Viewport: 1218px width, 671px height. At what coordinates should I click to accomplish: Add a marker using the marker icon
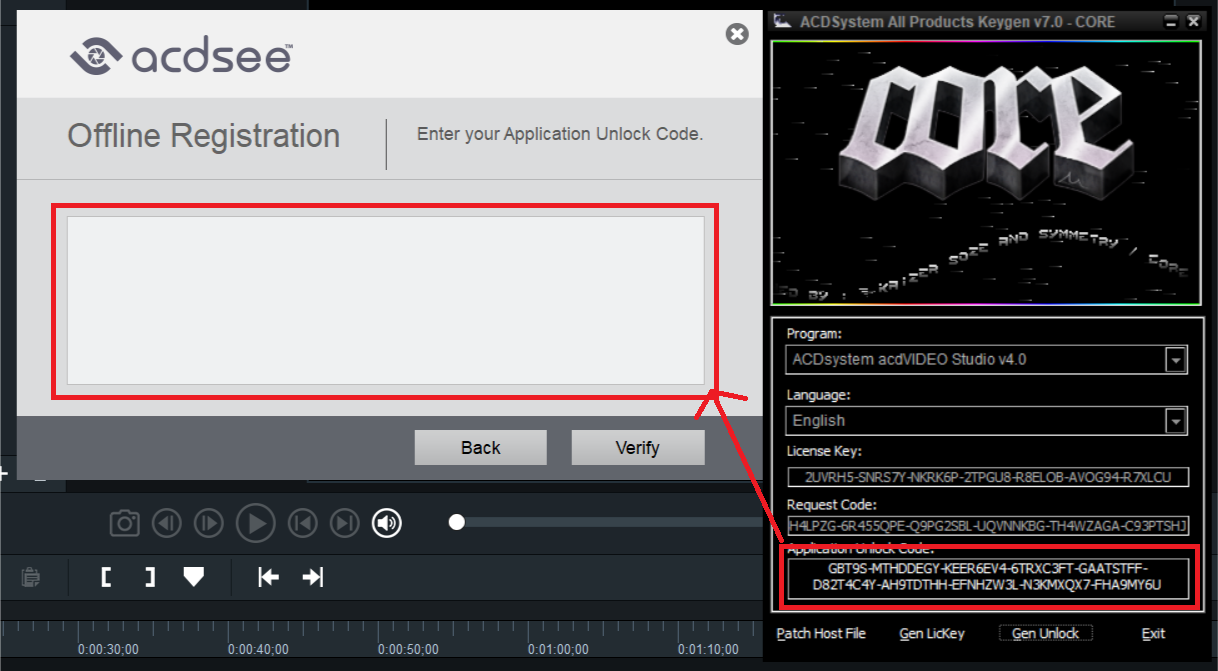194,577
